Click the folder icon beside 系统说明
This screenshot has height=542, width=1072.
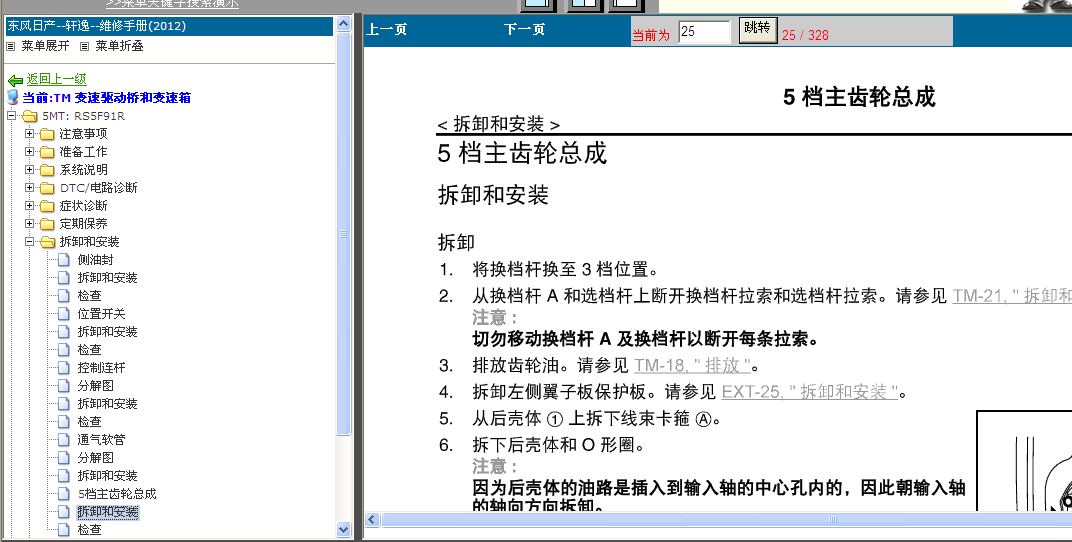pos(47,170)
